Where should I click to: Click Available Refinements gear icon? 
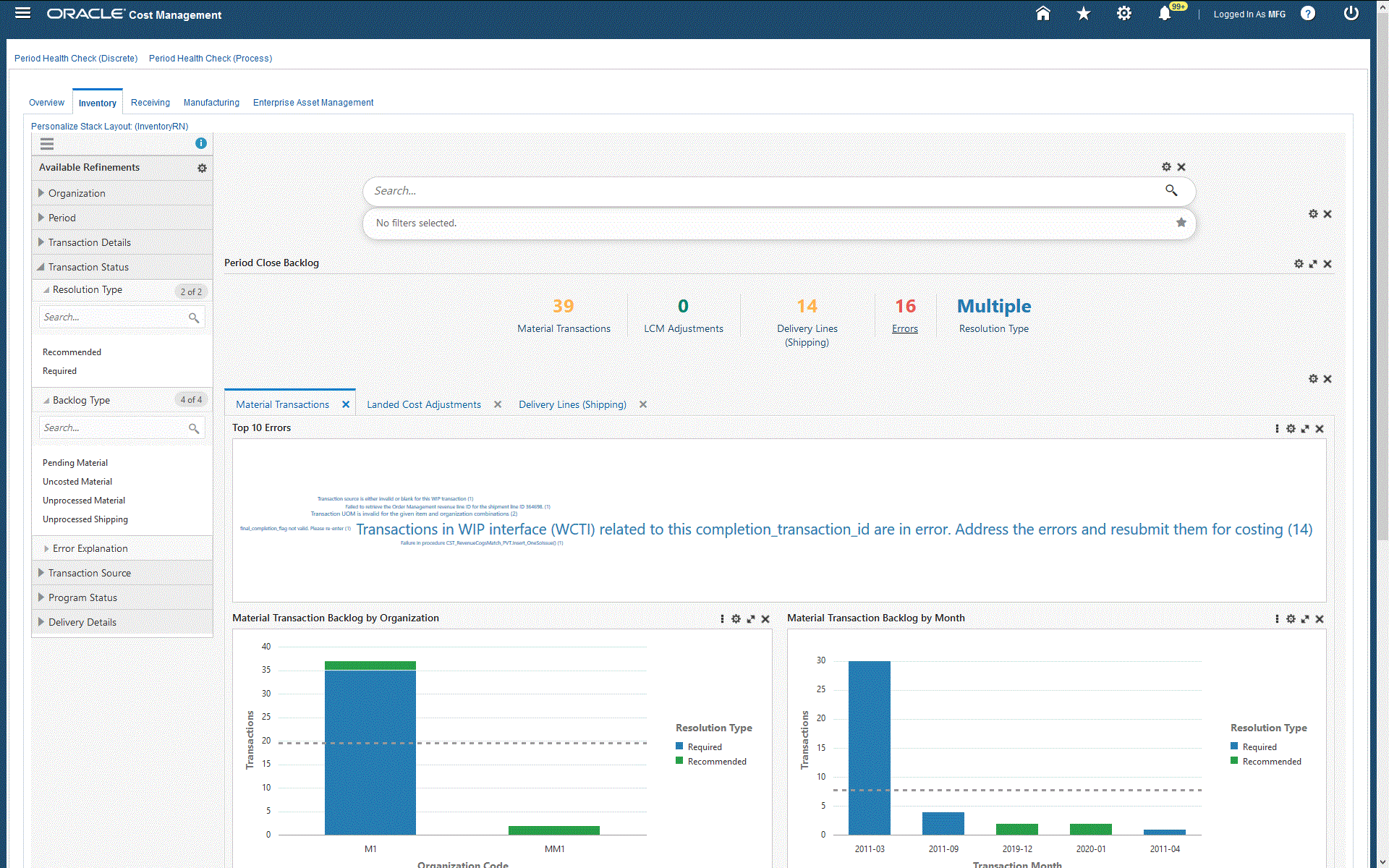(202, 168)
